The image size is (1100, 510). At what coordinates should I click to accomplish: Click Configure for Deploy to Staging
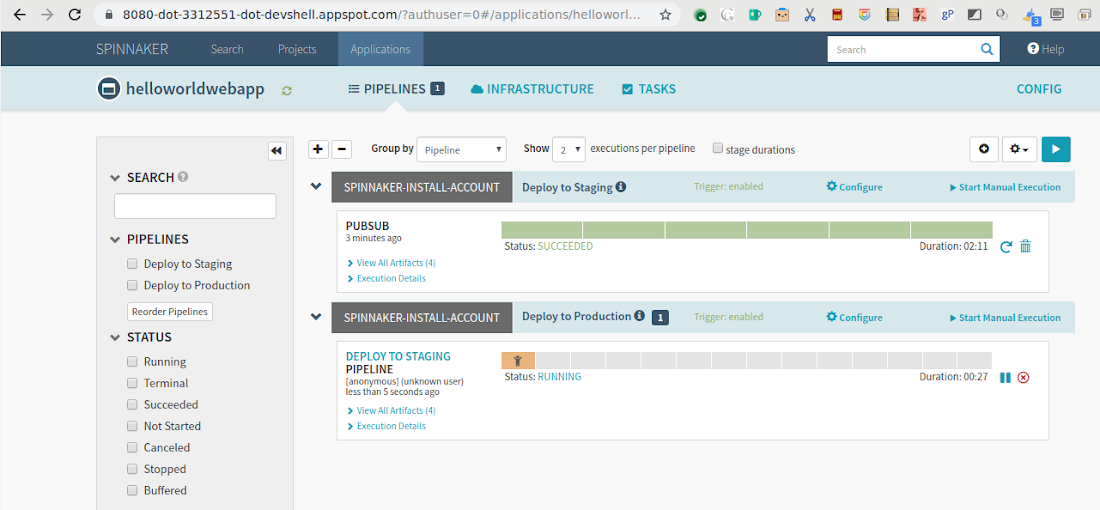coord(854,187)
